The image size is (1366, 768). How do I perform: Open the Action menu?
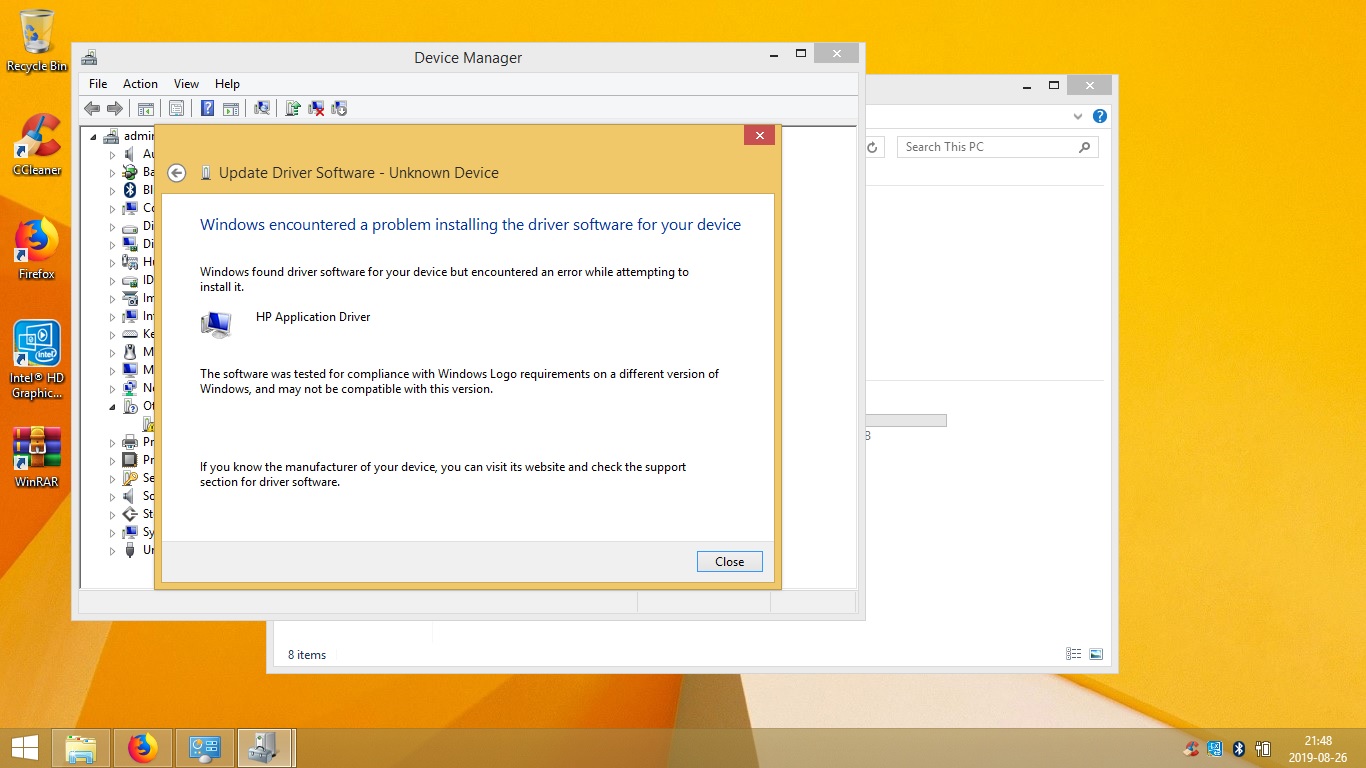(140, 84)
